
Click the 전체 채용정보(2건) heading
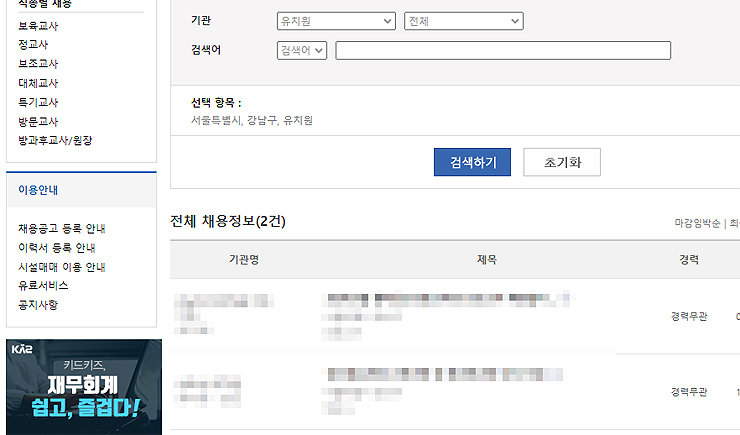tap(228, 221)
